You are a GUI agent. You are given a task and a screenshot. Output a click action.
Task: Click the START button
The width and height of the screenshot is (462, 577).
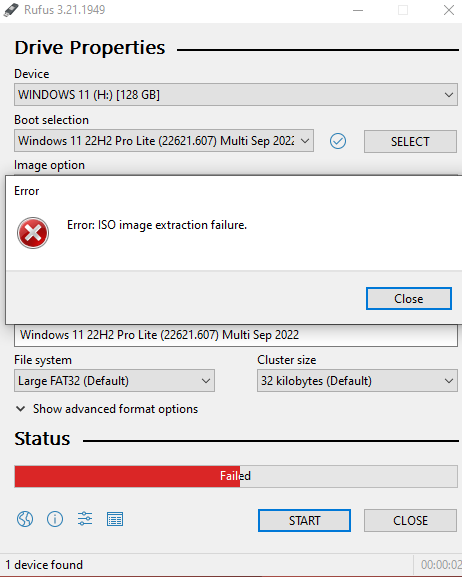click(304, 520)
